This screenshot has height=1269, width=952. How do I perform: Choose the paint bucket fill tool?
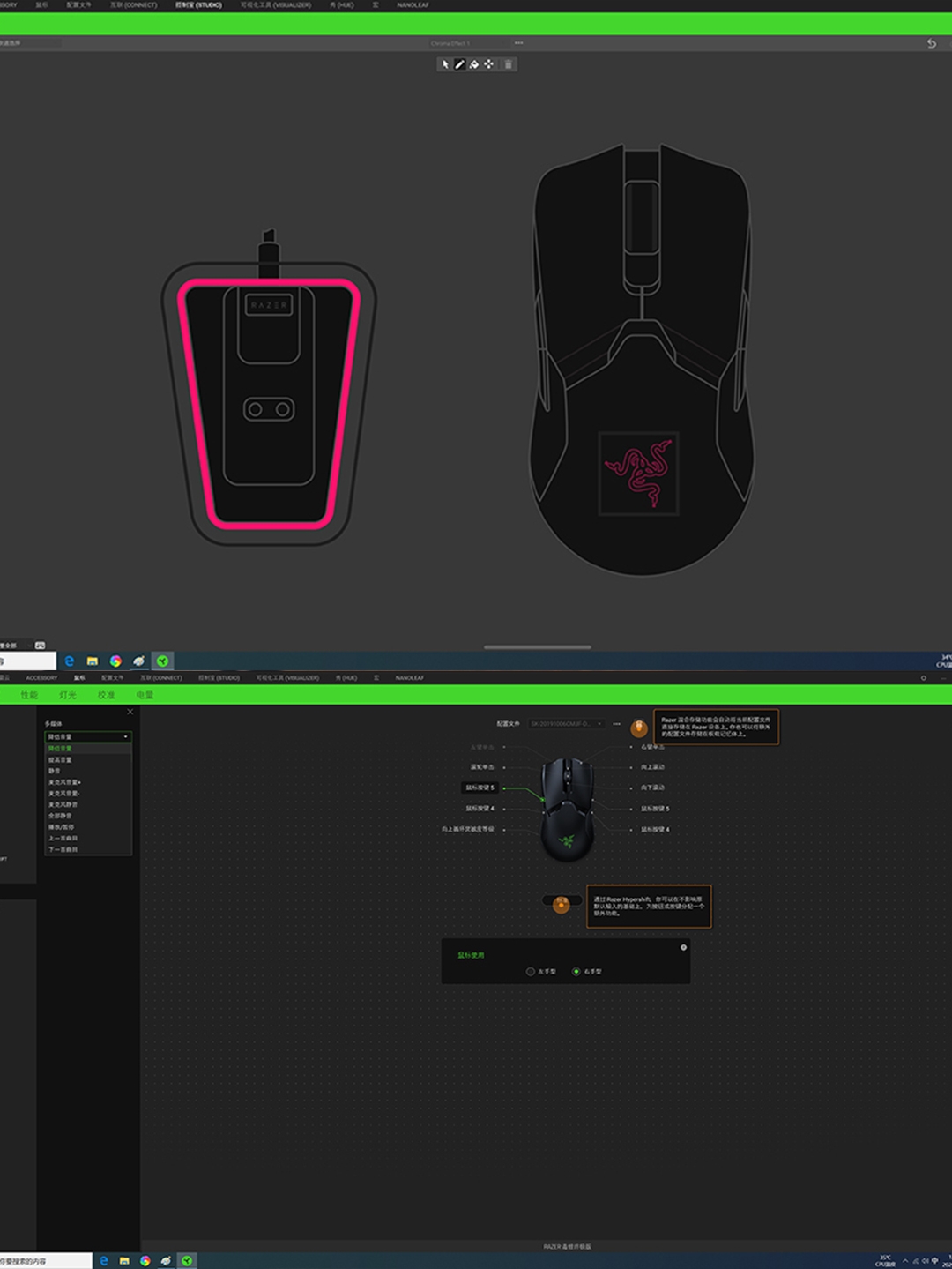pos(474,64)
